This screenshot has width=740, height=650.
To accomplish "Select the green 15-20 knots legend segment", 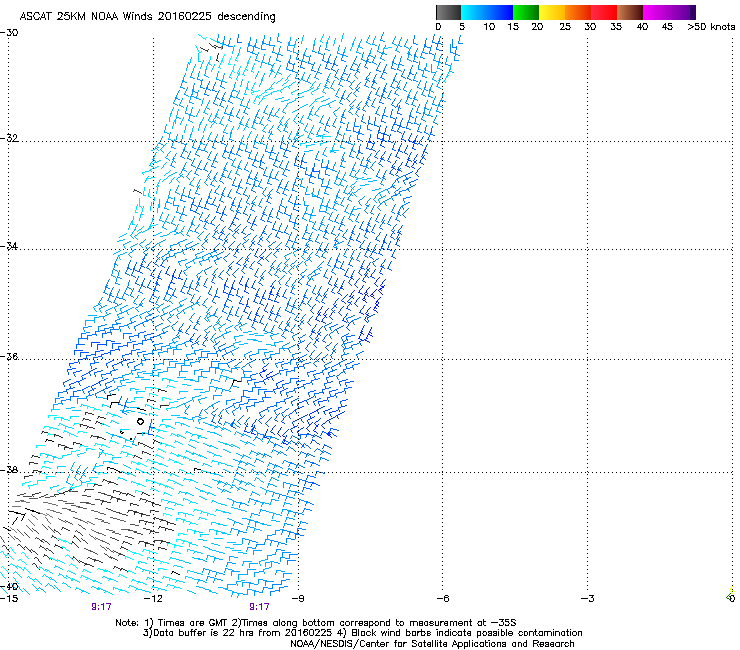I will 526,12.
